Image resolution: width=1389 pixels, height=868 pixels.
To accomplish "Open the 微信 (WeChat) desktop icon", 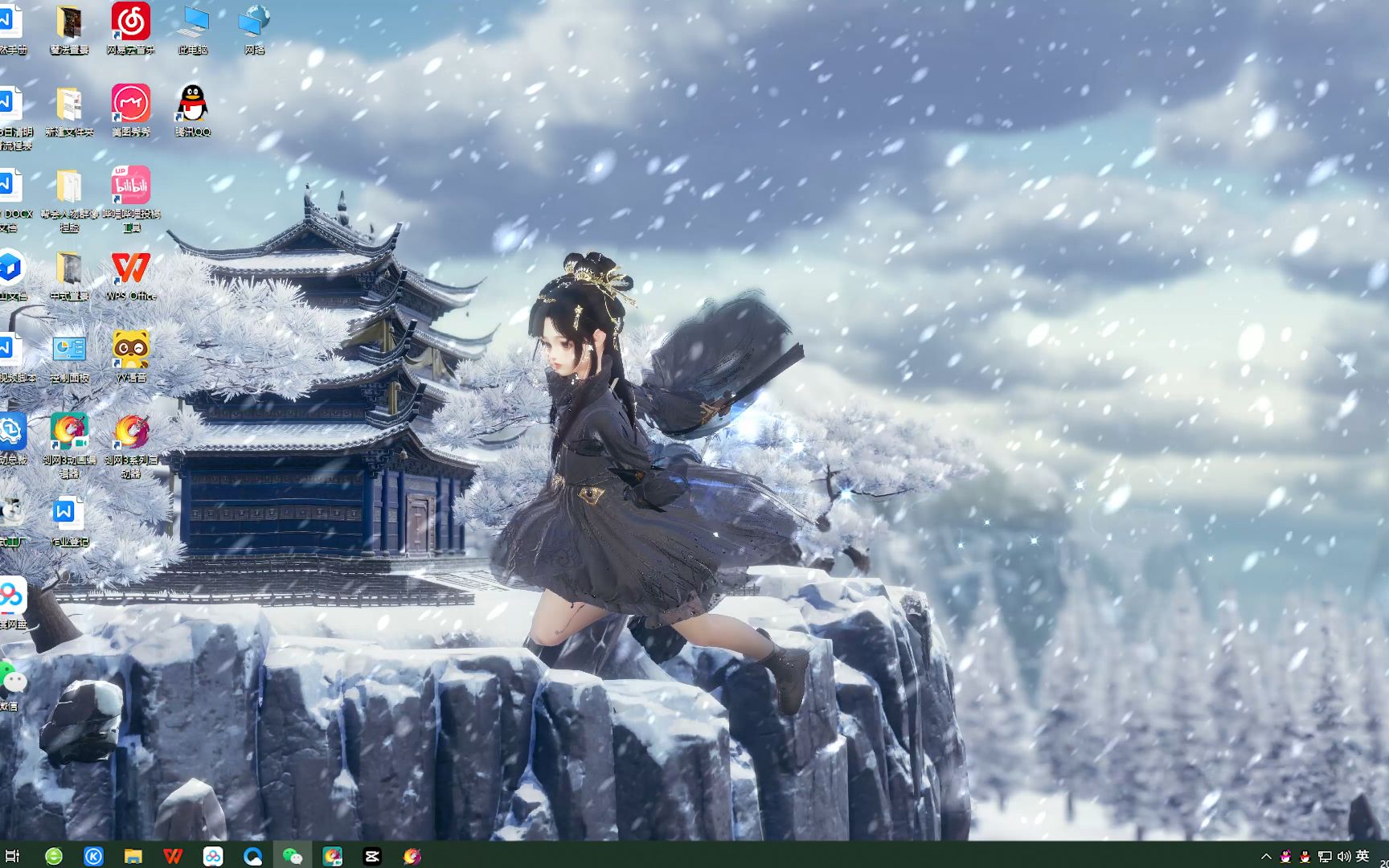I will click(11, 685).
